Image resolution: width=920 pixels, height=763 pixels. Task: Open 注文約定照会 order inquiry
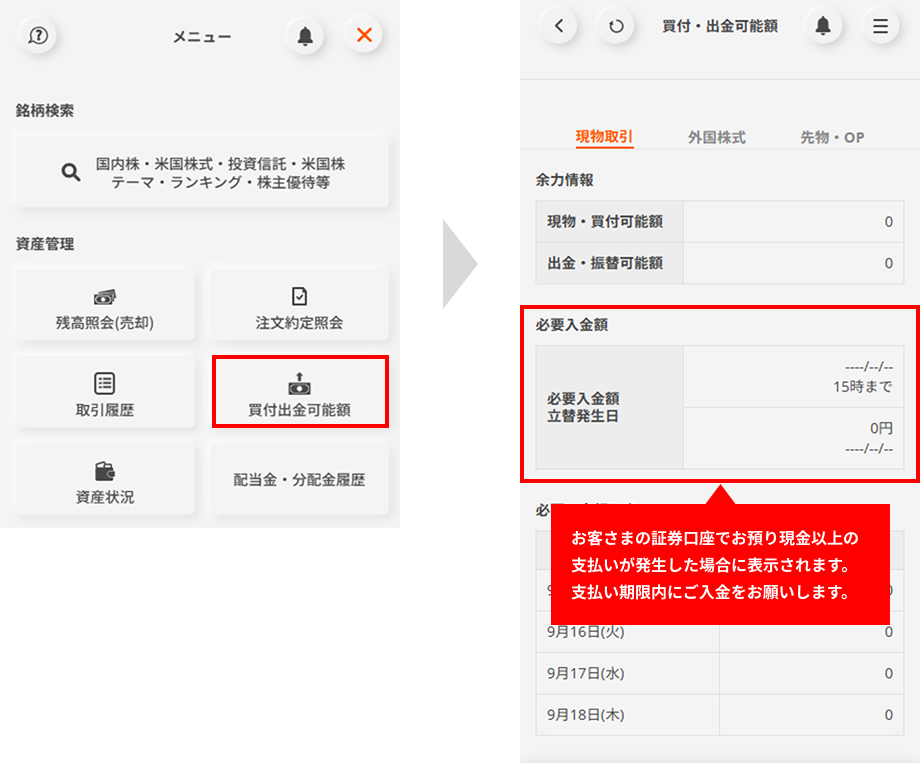[299, 309]
